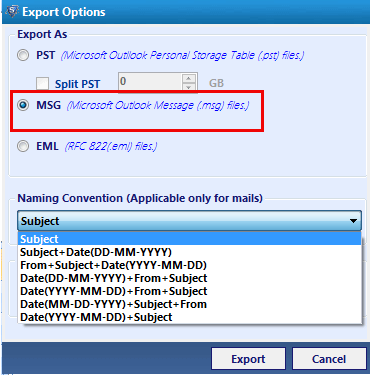Viewport: 371px width, 375px height.
Task: Click the Microsoft Outlook Message description text
Action: pyautogui.click(x=158, y=106)
